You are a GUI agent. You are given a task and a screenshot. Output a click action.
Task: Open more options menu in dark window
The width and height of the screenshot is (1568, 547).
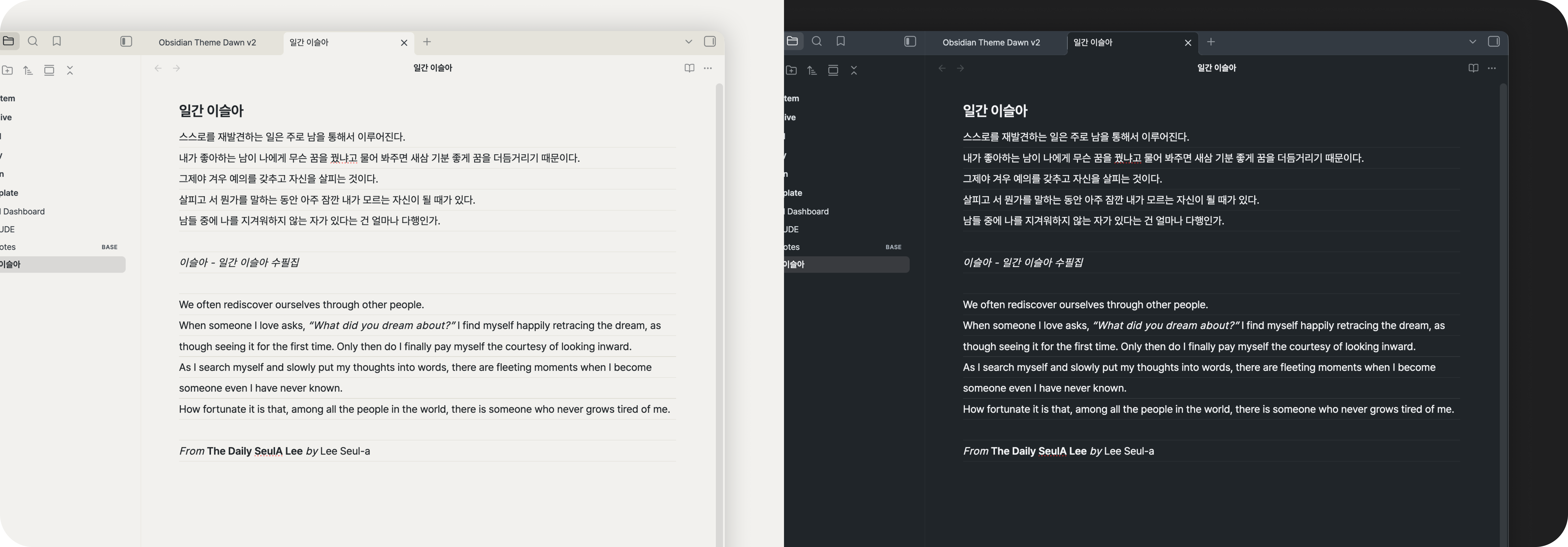click(1491, 68)
